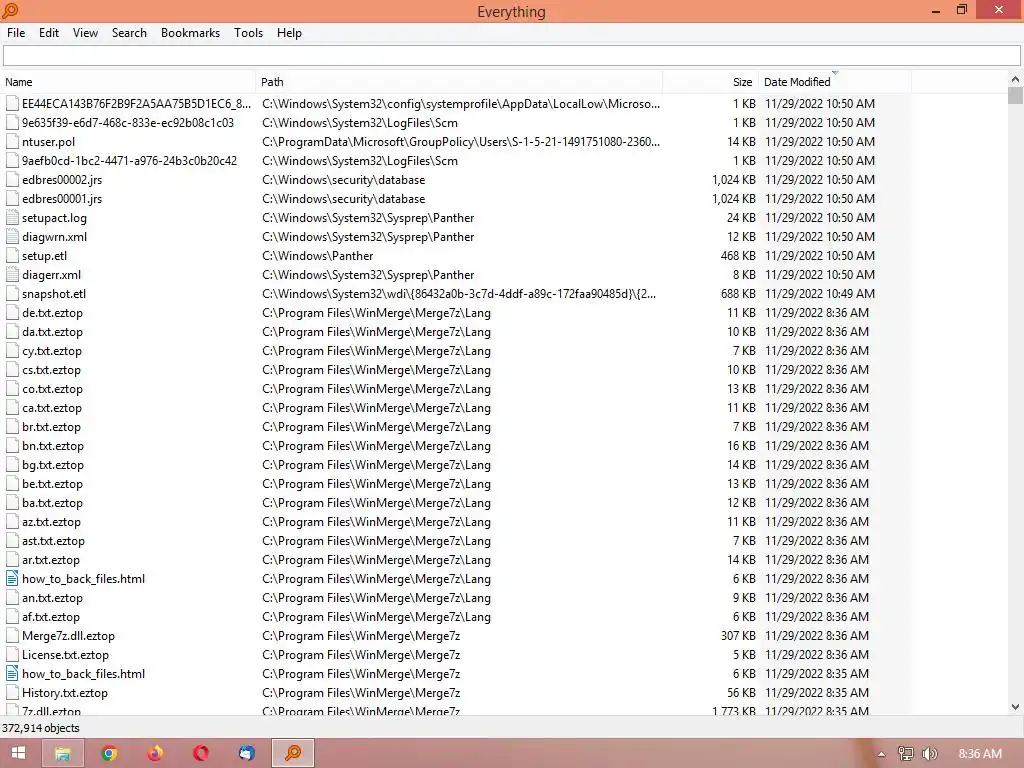The image size is (1024, 768).
Task: Select ca.txt.eztop file name
Action: (52, 407)
